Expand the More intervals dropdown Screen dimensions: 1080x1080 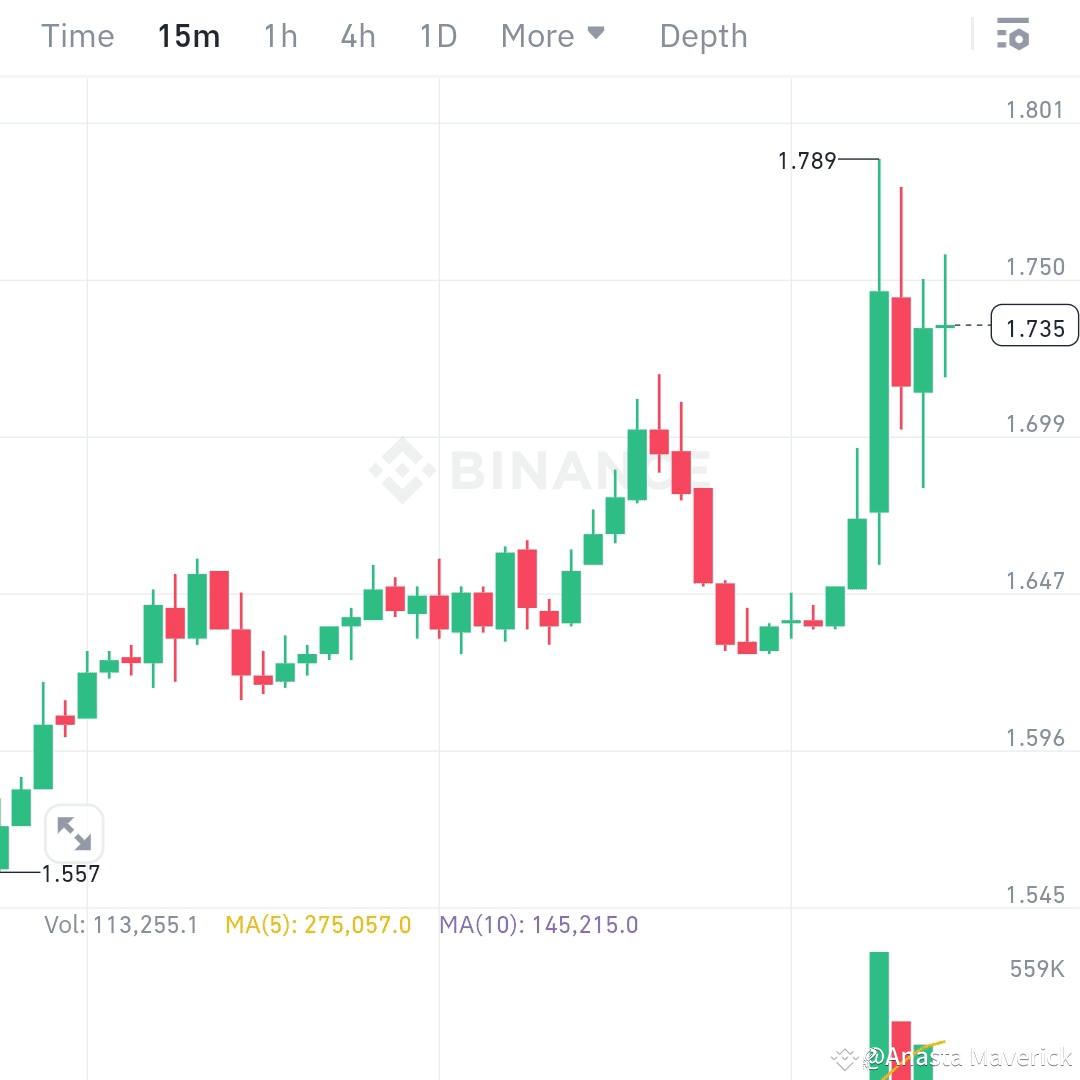554,35
